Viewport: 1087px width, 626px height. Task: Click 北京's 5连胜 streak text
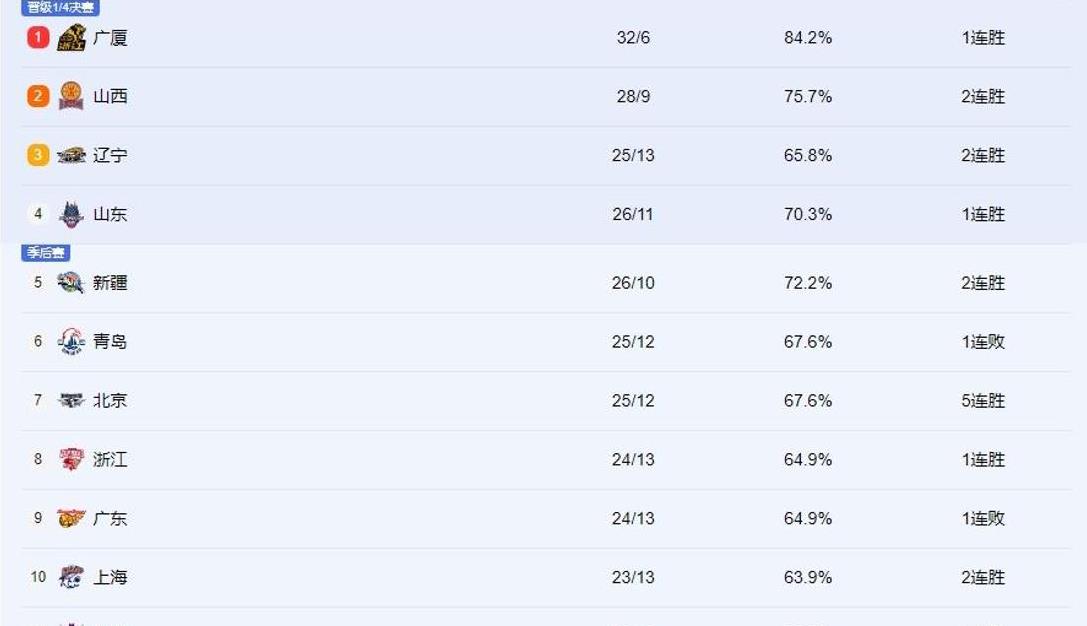983,401
